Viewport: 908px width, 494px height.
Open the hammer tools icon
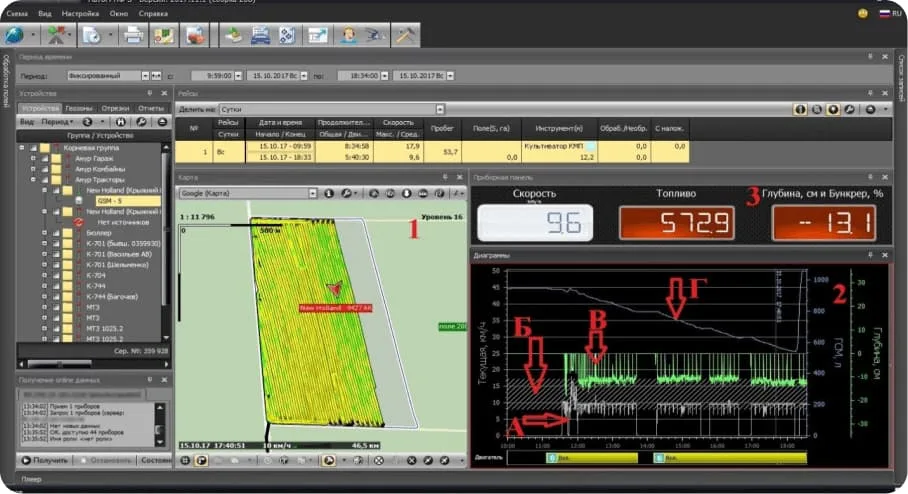(x=405, y=35)
